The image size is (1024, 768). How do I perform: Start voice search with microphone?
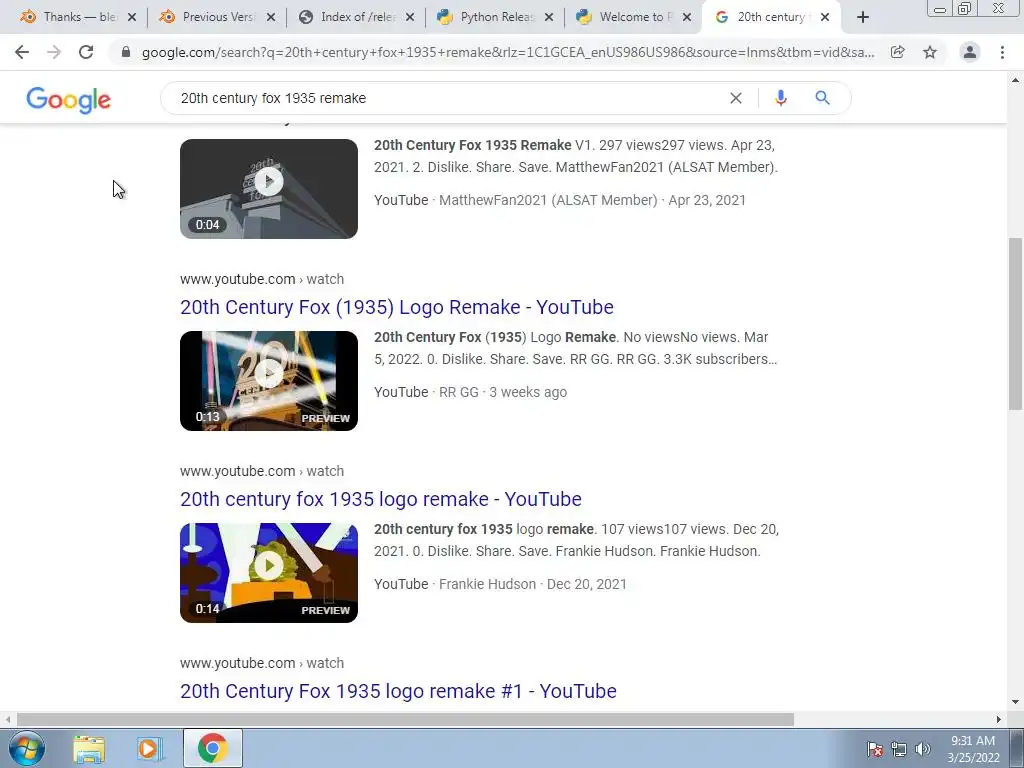coord(780,98)
